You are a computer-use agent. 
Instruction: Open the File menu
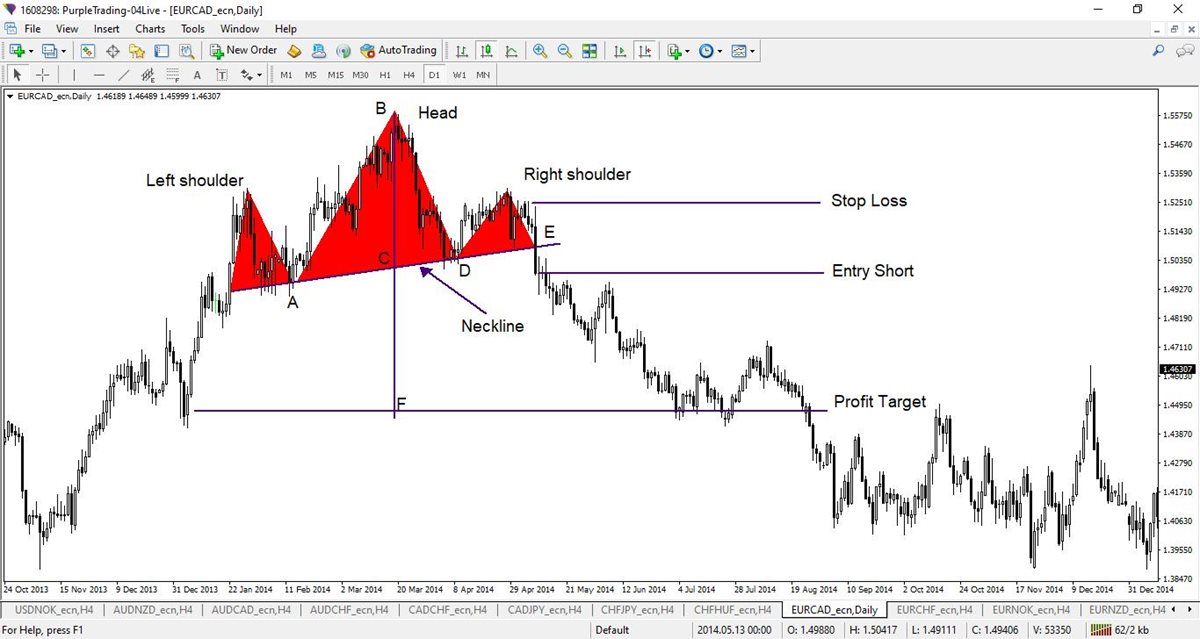(32, 29)
